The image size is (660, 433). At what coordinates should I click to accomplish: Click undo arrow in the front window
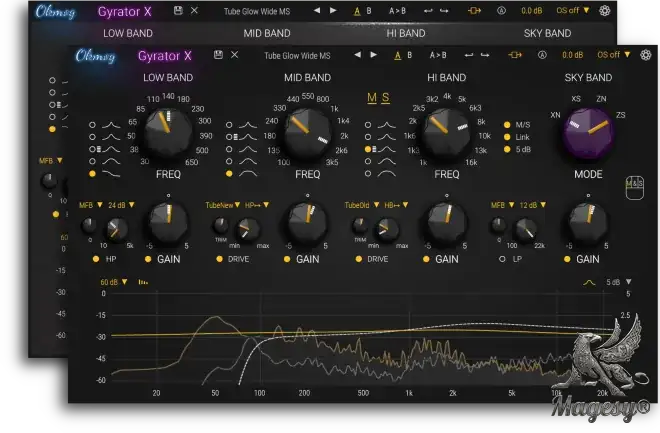pyautogui.click(x=468, y=55)
